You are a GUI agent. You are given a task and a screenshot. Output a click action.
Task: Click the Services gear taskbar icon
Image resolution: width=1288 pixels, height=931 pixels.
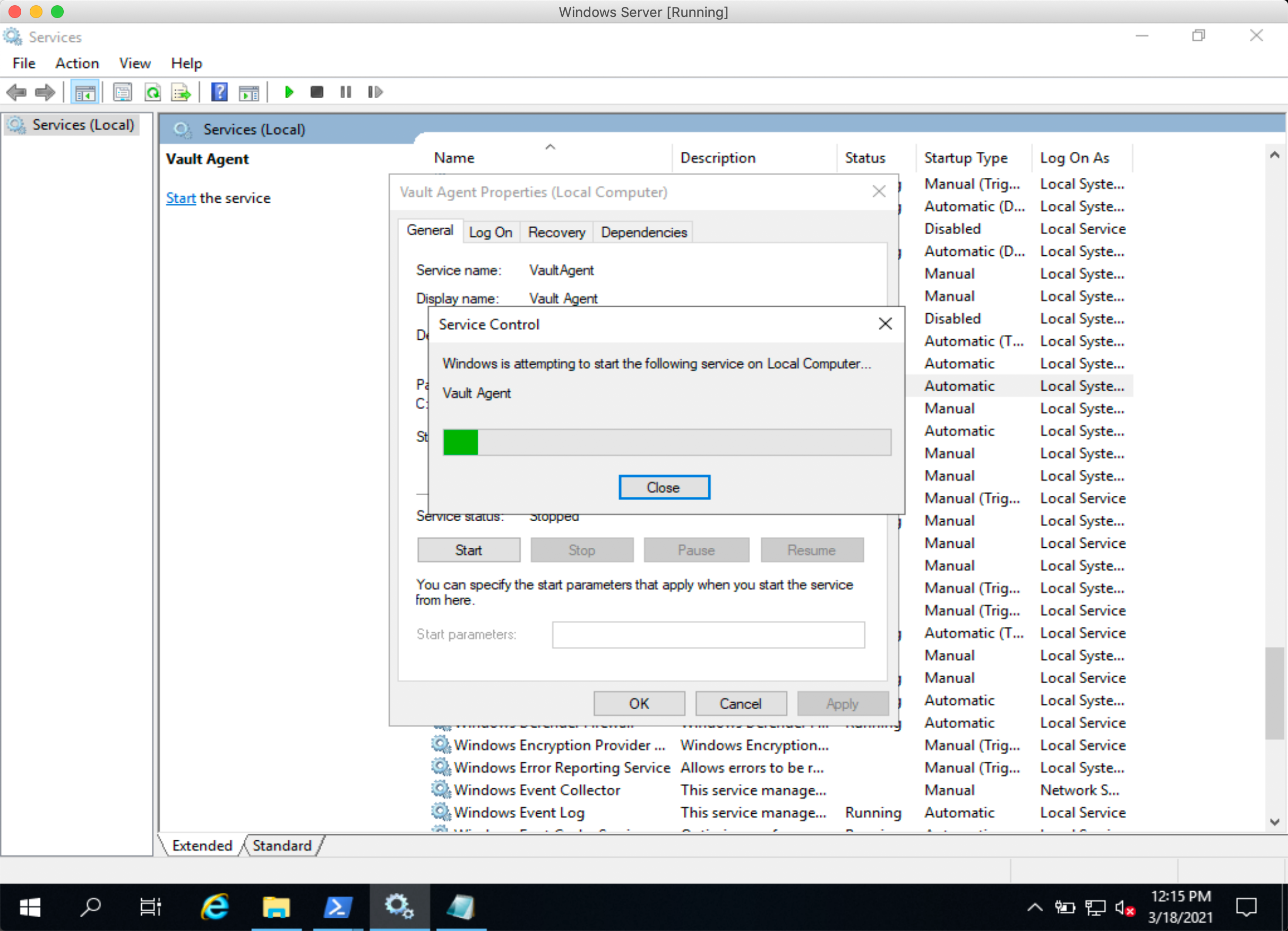(399, 907)
